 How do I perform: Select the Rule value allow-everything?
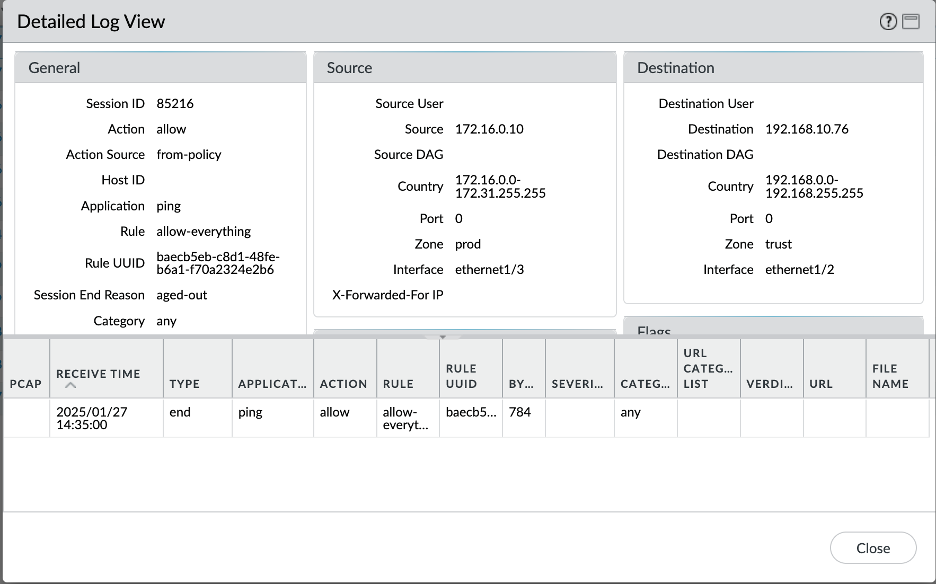click(204, 232)
